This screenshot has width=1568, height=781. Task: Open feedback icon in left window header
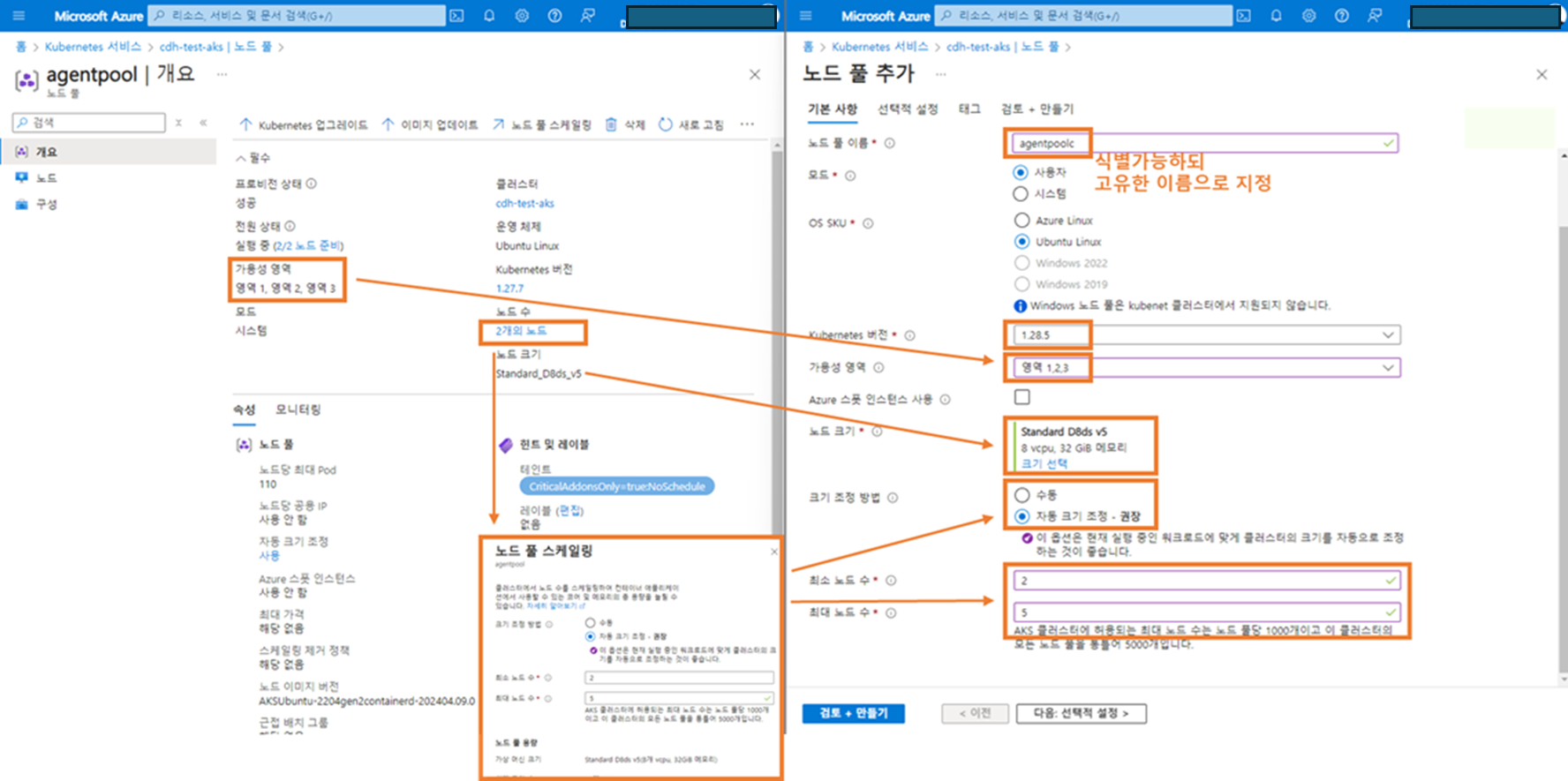point(587,16)
